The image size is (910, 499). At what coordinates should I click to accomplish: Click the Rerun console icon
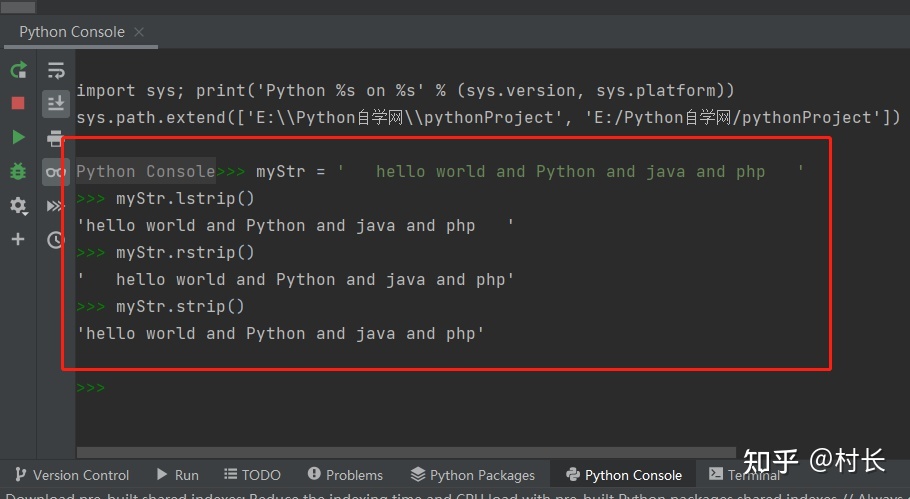tap(18, 70)
